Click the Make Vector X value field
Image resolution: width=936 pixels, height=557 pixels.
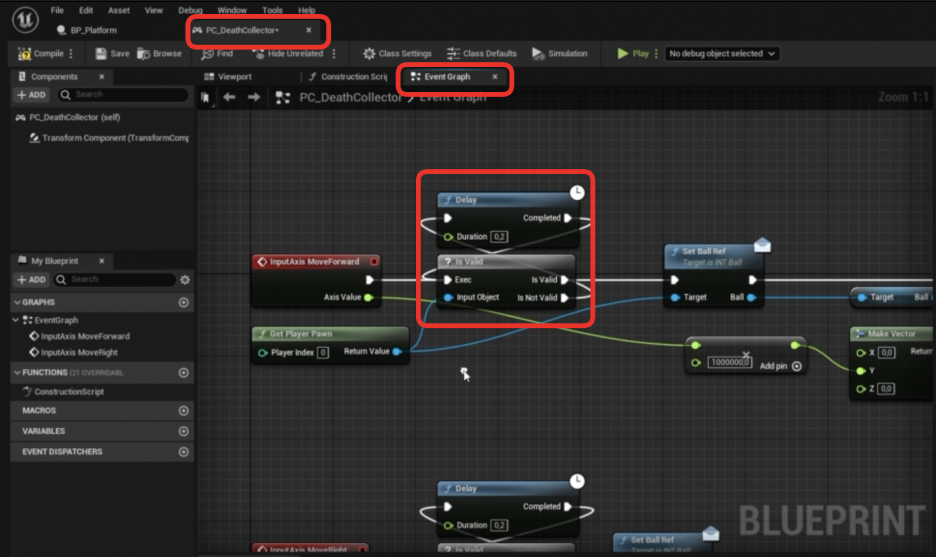(886, 353)
